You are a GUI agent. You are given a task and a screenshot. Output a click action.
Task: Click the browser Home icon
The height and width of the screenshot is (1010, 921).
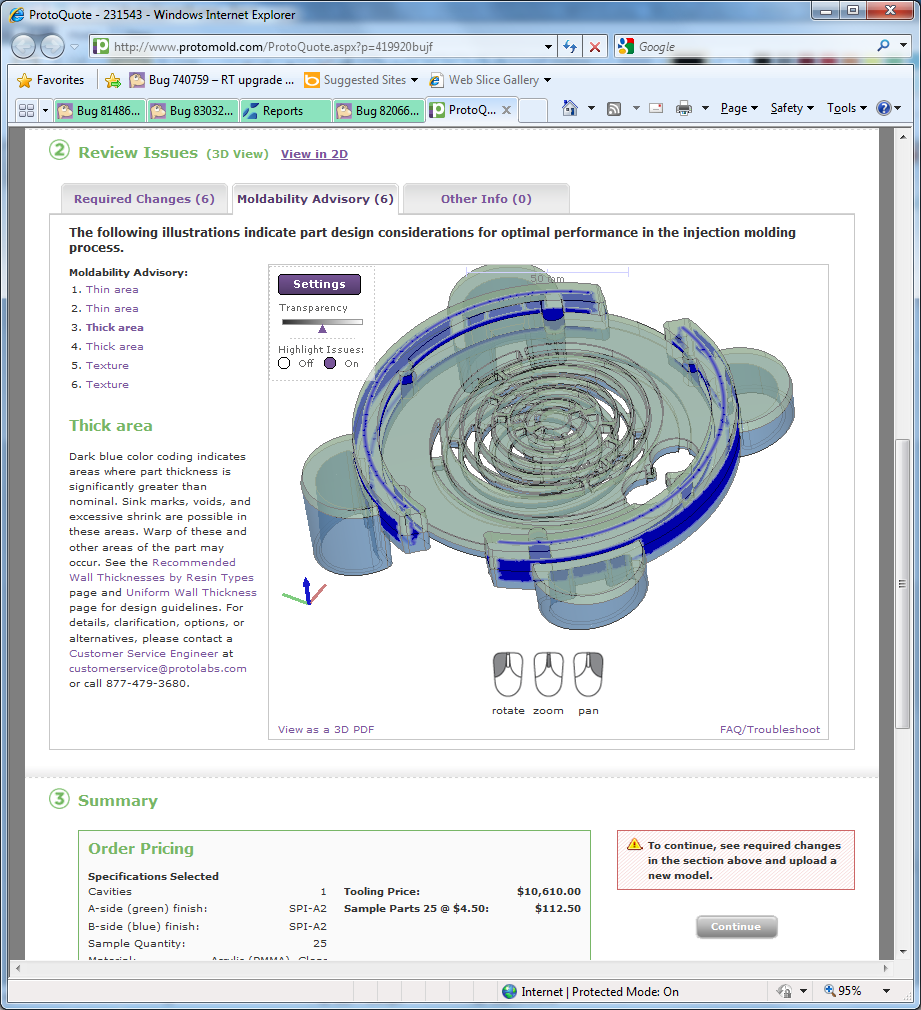pyautogui.click(x=569, y=108)
